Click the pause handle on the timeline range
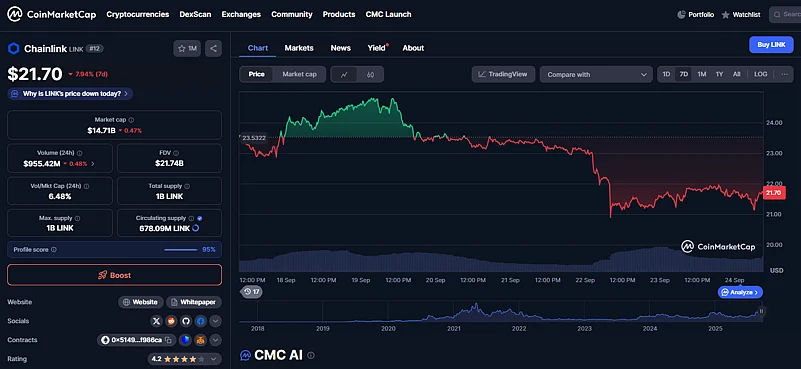The image size is (801, 369). (761, 311)
